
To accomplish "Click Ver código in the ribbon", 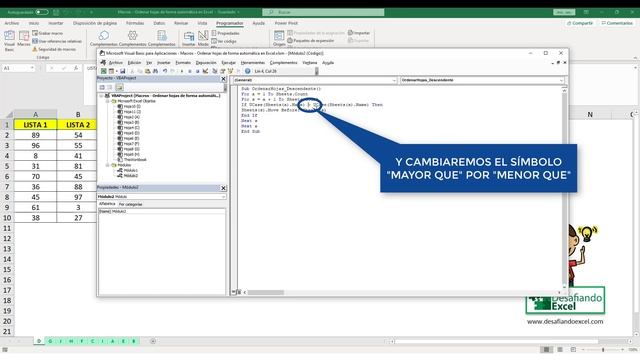I will pyautogui.click(x=224, y=41).
